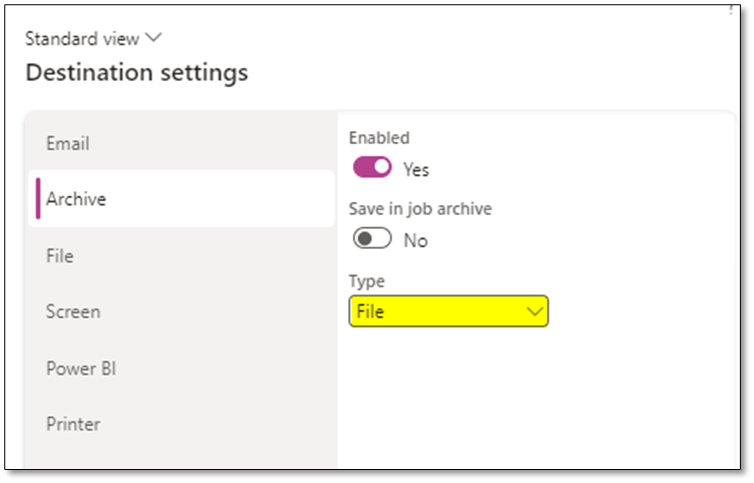The width and height of the screenshot is (754, 483).
Task: Enable the Save in job archive toggle
Action: click(372, 240)
